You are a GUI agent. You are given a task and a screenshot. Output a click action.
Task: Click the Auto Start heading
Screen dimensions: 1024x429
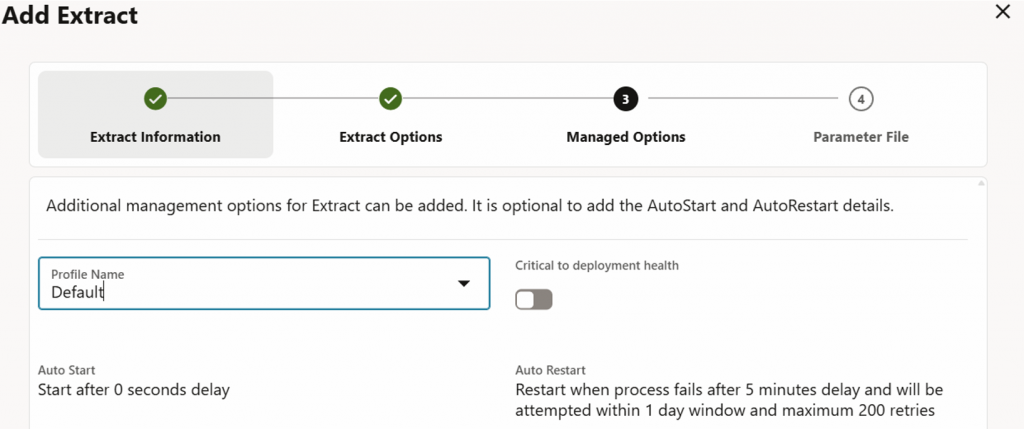click(x=67, y=370)
